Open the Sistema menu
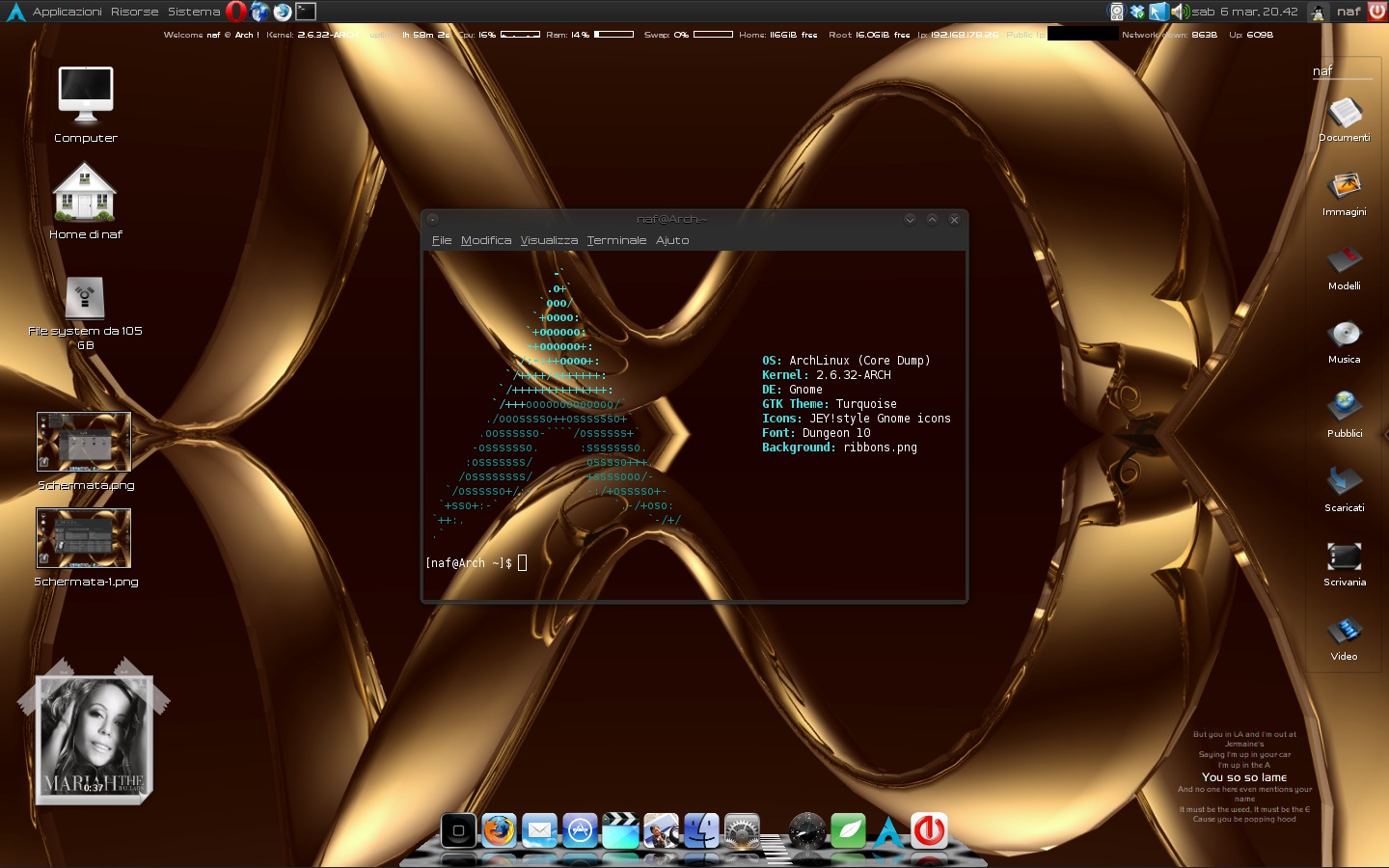The image size is (1389, 868). click(x=194, y=12)
